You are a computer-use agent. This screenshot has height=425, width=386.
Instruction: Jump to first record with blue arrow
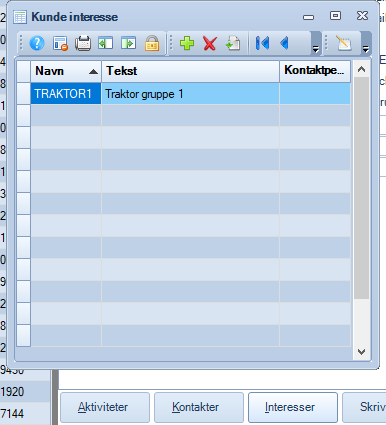coord(262,43)
